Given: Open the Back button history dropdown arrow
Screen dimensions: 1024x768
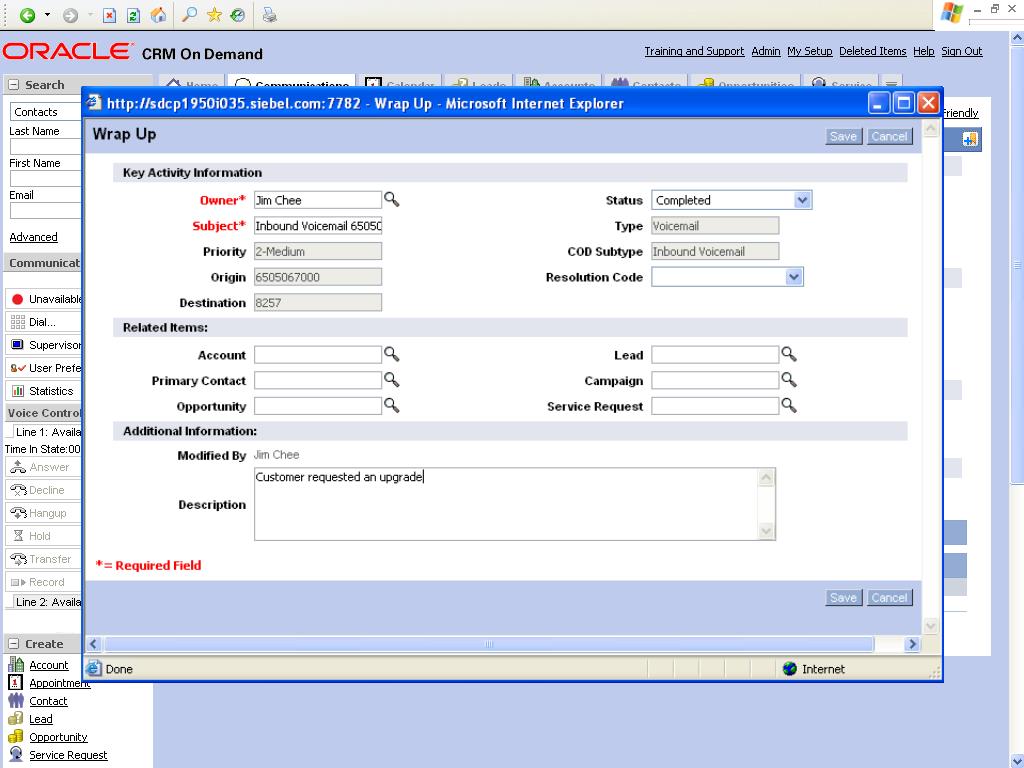Looking at the screenshot, I should click(47, 15).
